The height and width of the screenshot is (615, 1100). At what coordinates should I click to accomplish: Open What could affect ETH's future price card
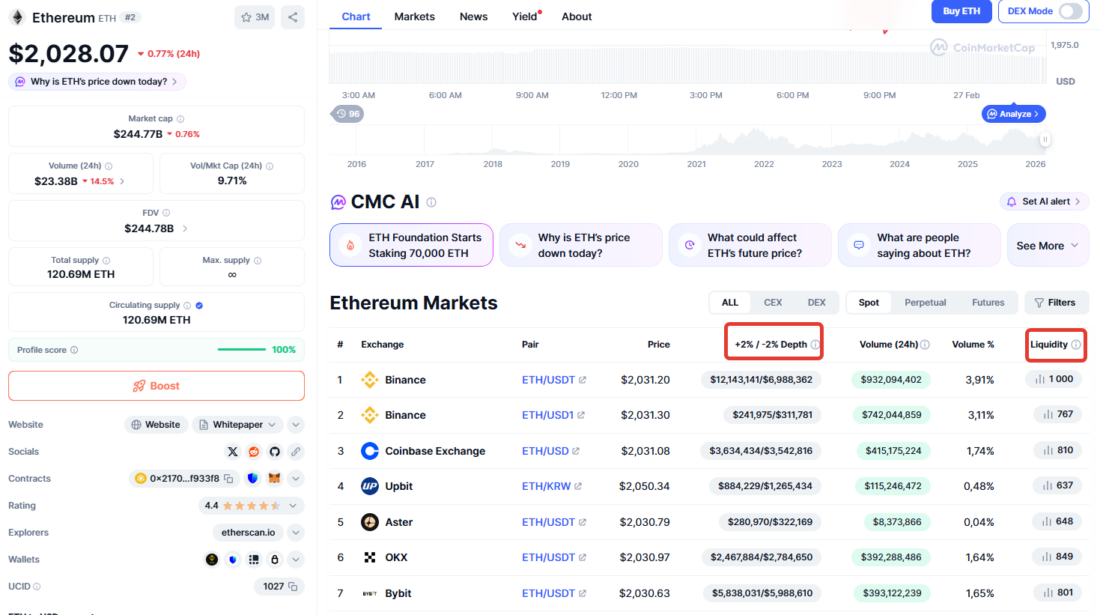pyautogui.click(x=750, y=245)
